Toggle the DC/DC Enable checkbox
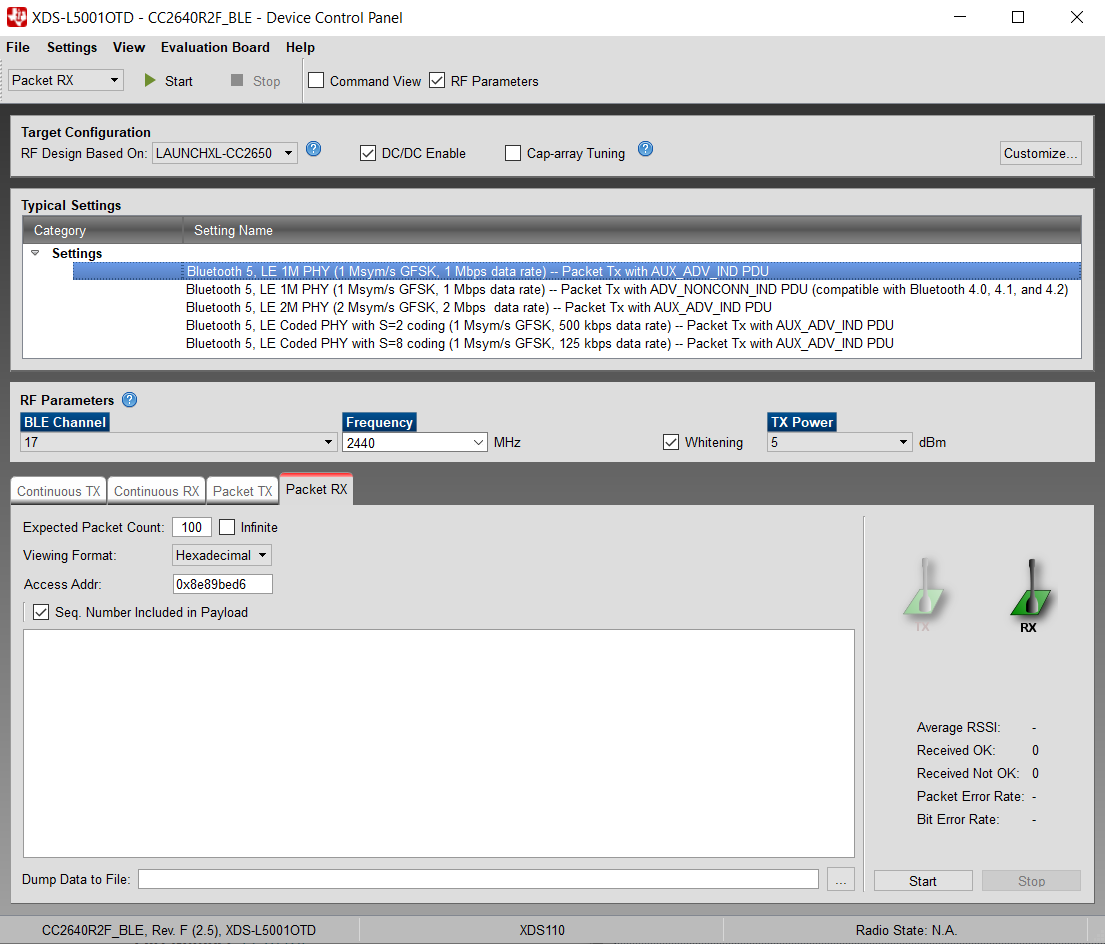The image size is (1105, 944). (368, 153)
